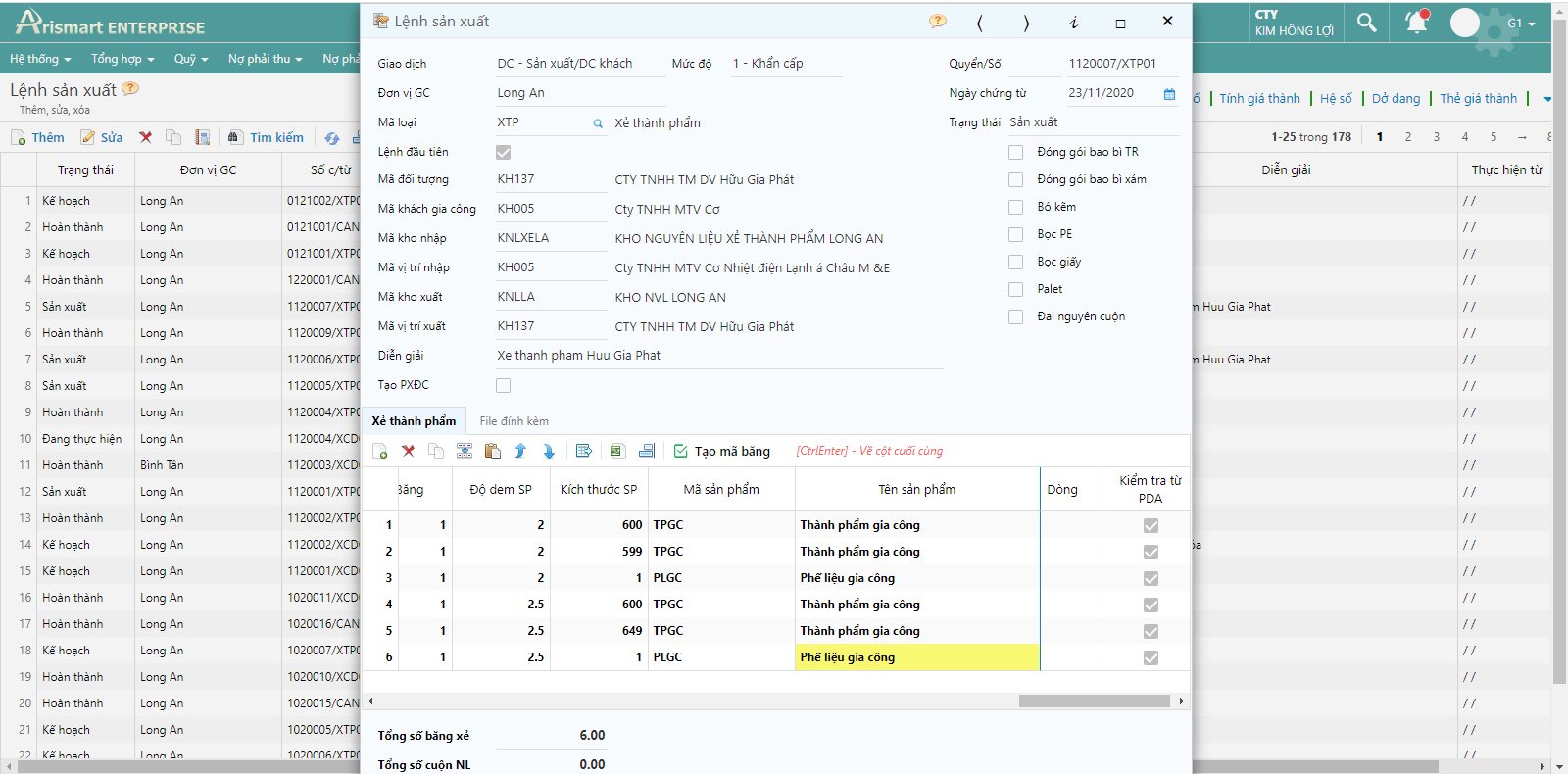
Task: Click the horizontal scrollbar in product grid
Action: click(1094, 701)
